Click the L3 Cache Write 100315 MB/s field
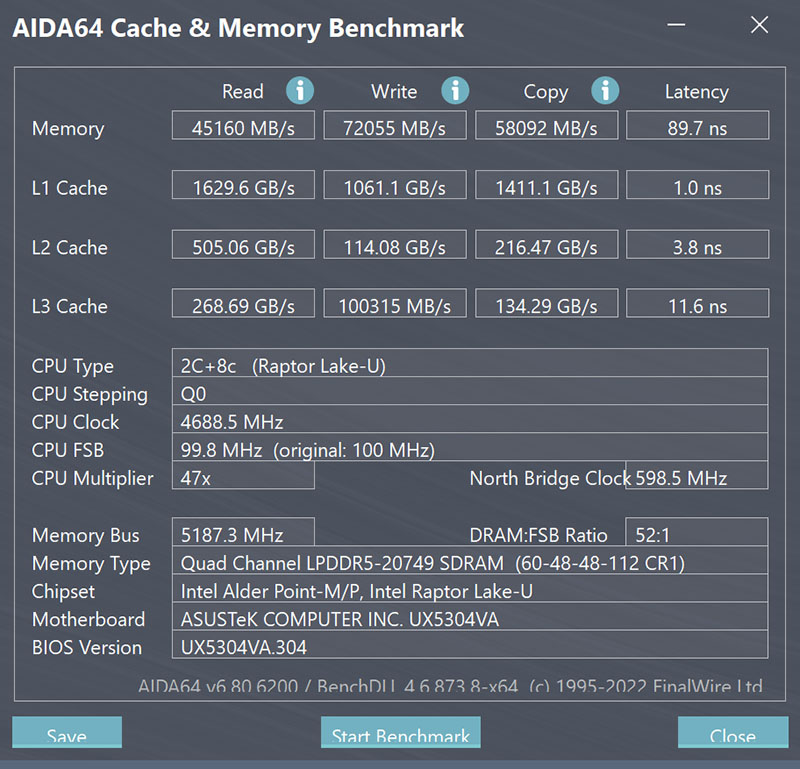The width and height of the screenshot is (800, 769). (395, 303)
